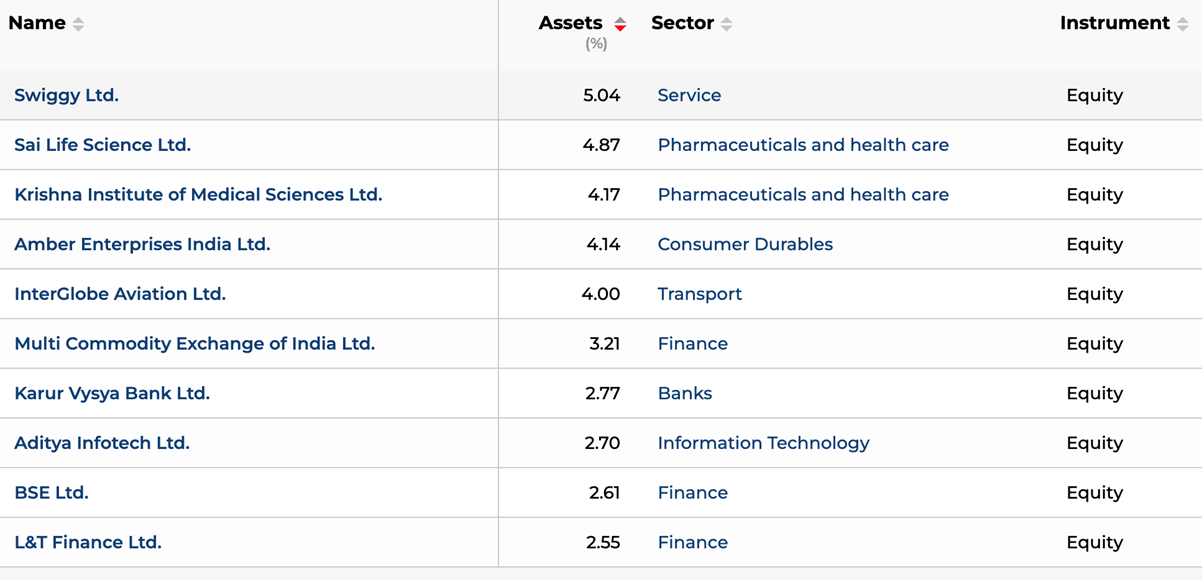Open the Consumer Durables sector link
This screenshot has width=1202, height=580.
click(x=745, y=245)
